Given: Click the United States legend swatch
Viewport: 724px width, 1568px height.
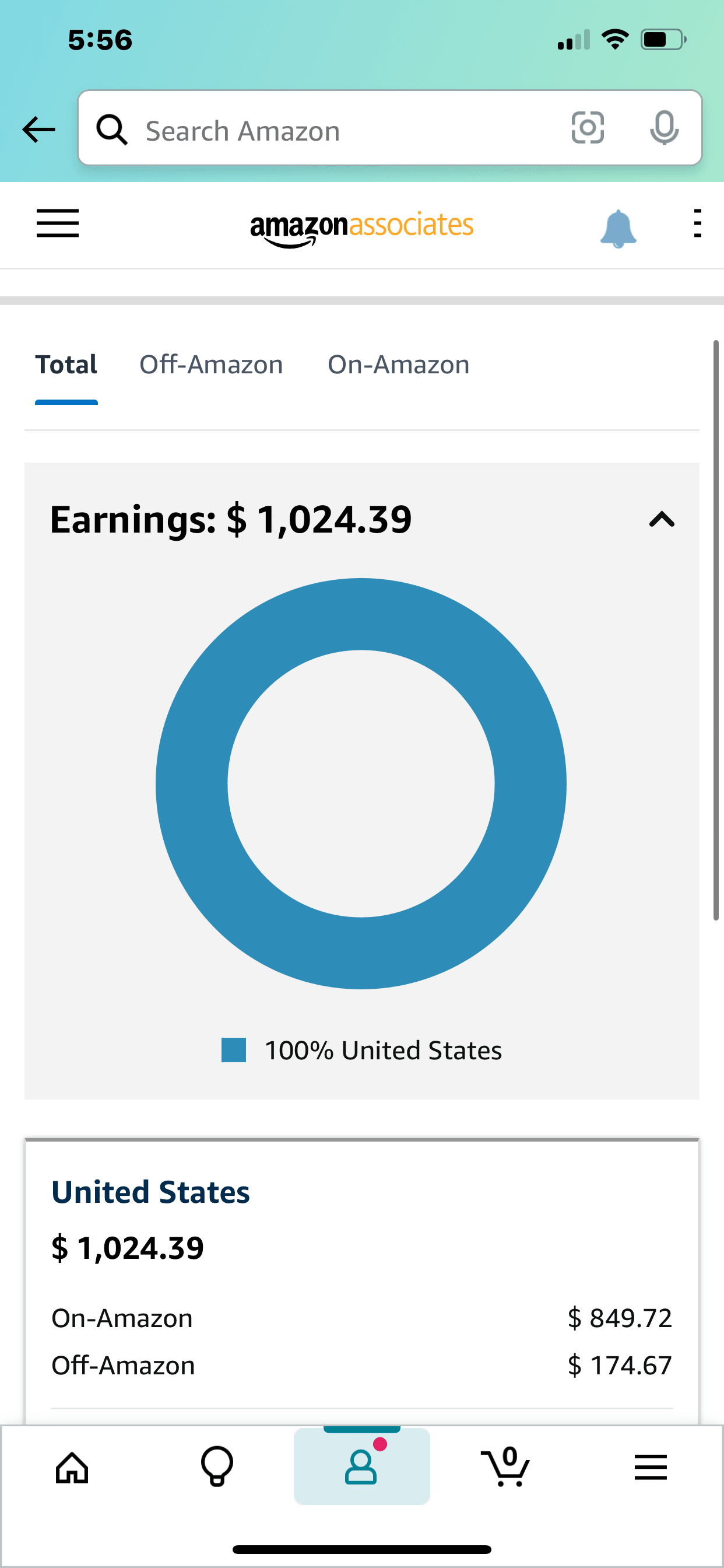Looking at the screenshot, I should pyautogui.click(x=234, y=1050).
